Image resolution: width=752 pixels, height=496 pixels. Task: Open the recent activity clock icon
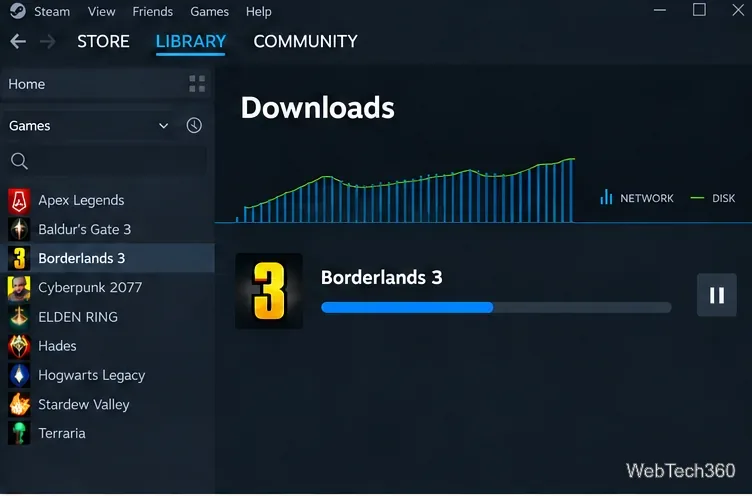194,126
